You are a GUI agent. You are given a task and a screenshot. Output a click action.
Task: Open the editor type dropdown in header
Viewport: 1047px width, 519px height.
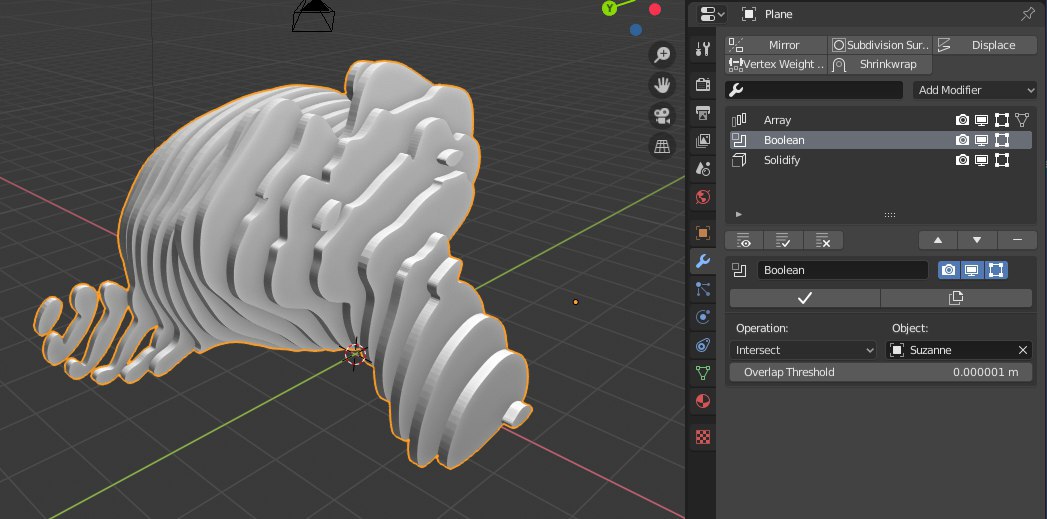712,14
